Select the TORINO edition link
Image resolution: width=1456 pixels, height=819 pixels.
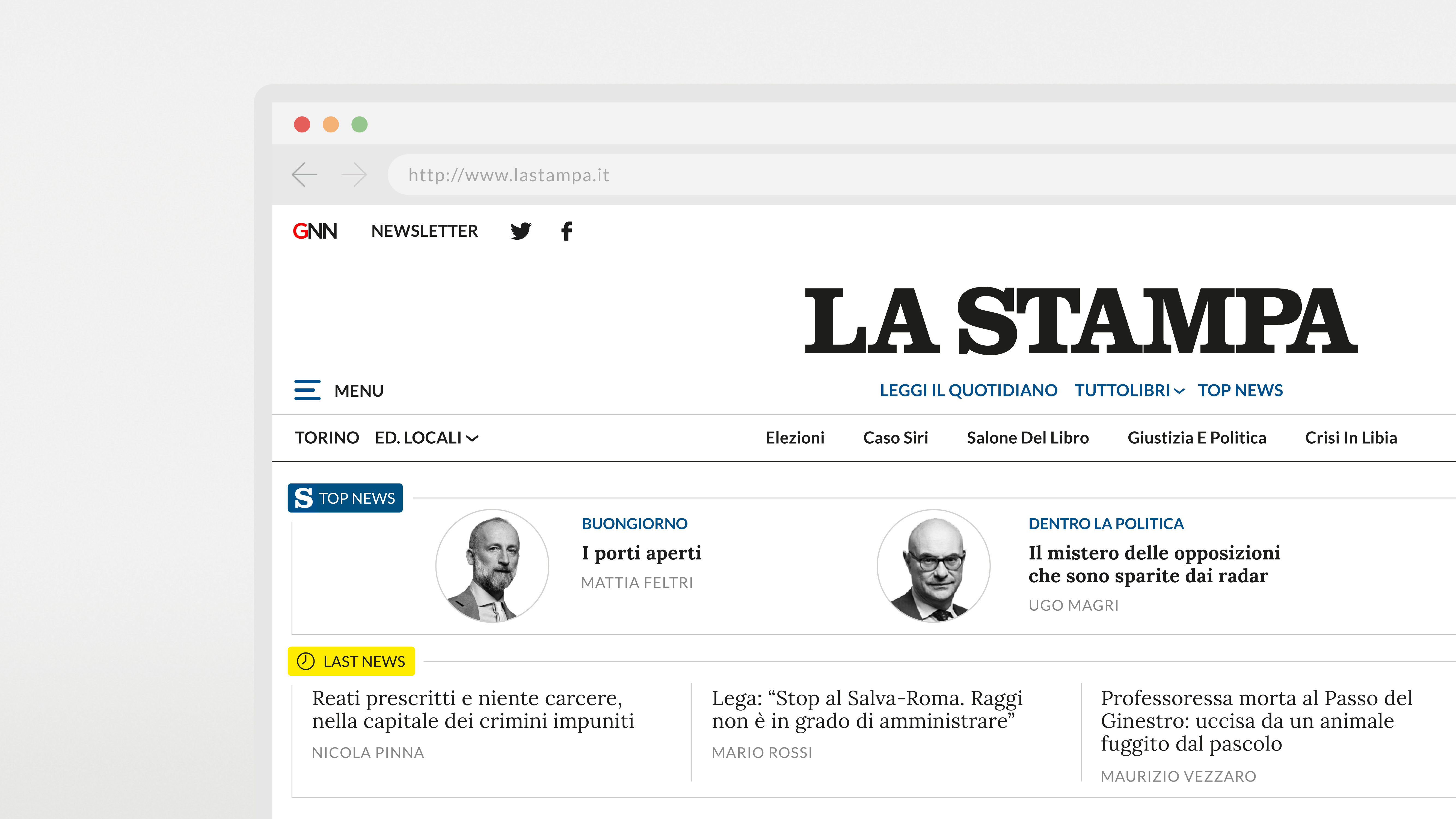pos(327,437)
